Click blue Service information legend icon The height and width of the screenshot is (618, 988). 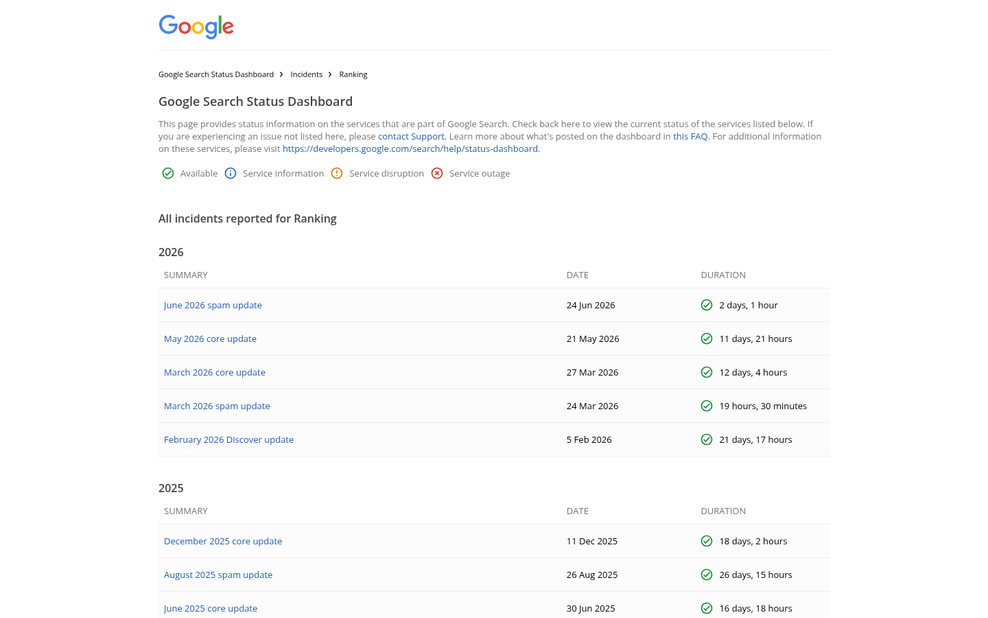(x=231, y=173)
